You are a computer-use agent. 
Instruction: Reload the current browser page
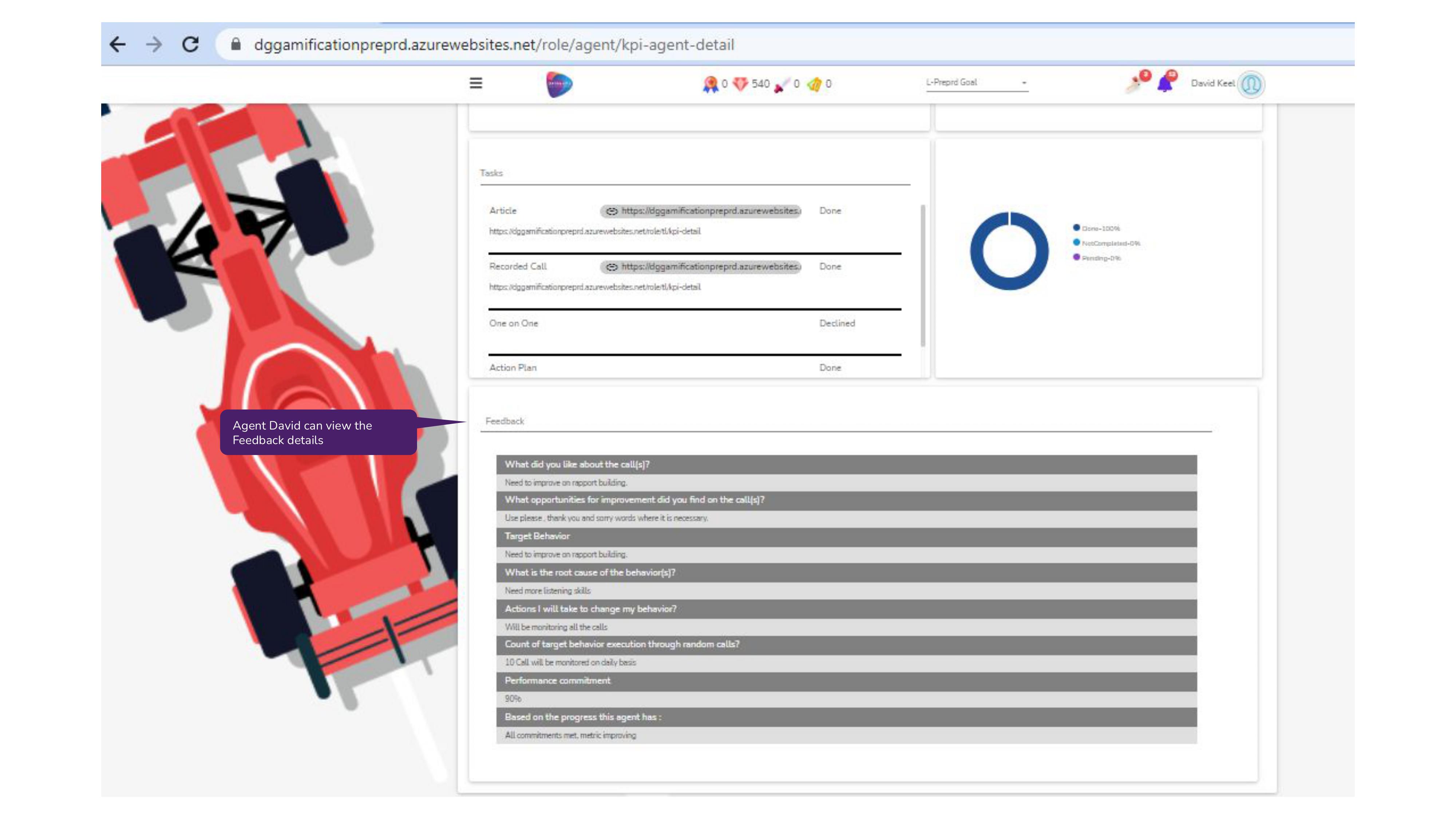pos(190,44)
